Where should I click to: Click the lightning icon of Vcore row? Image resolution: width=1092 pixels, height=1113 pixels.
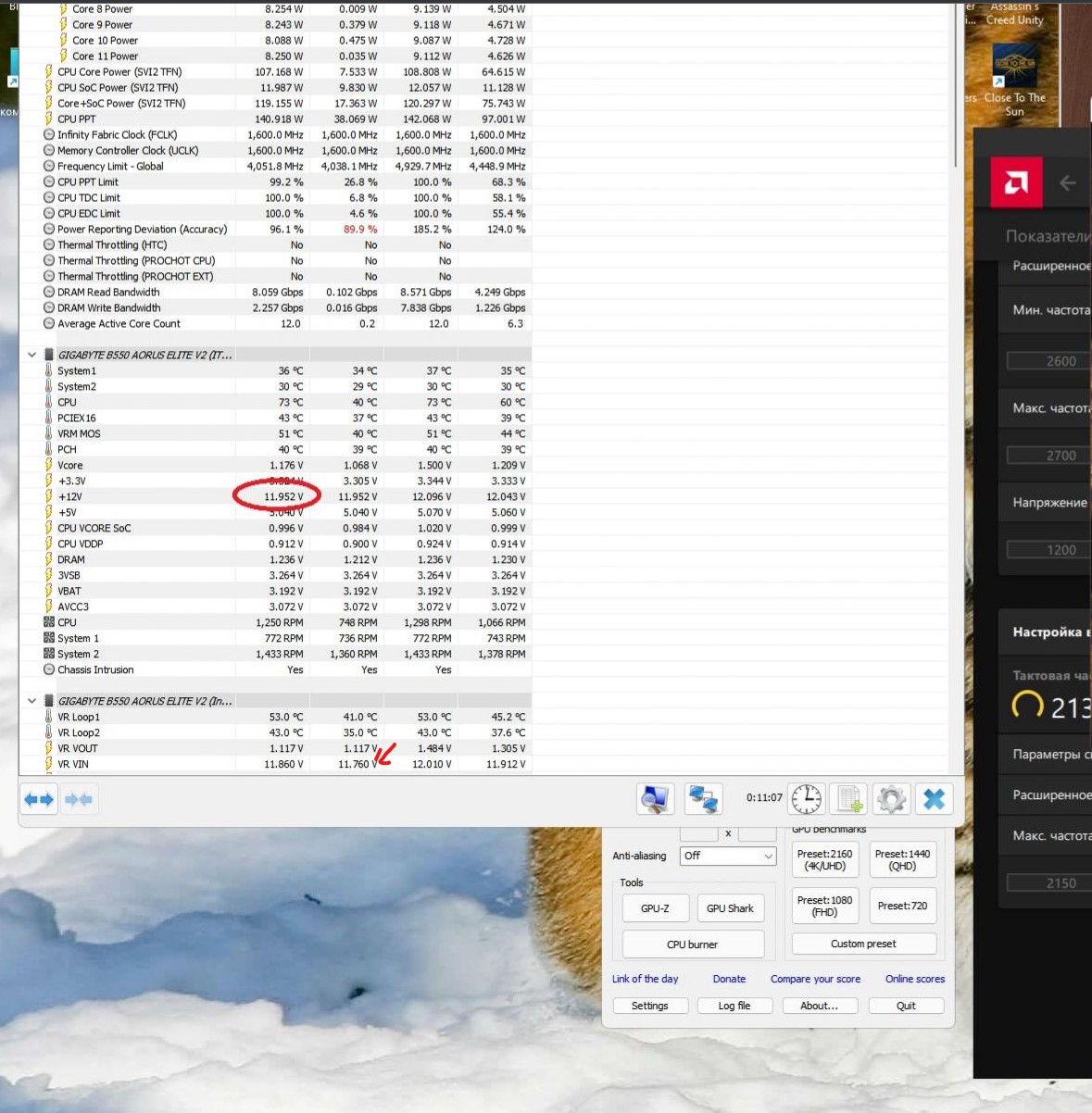pyautogui.click(x=49, y=465)
